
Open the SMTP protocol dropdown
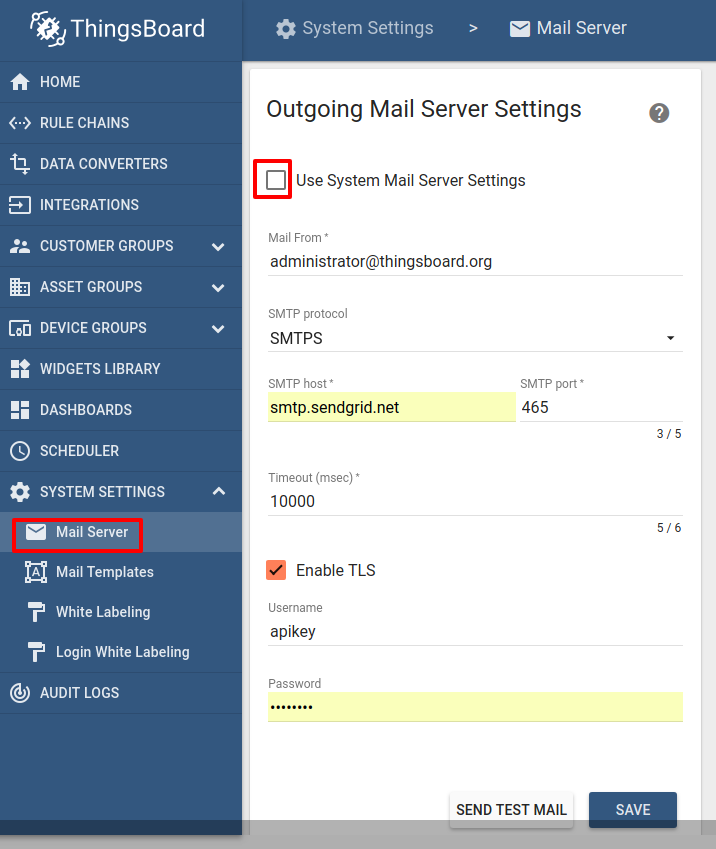(475, 339)
